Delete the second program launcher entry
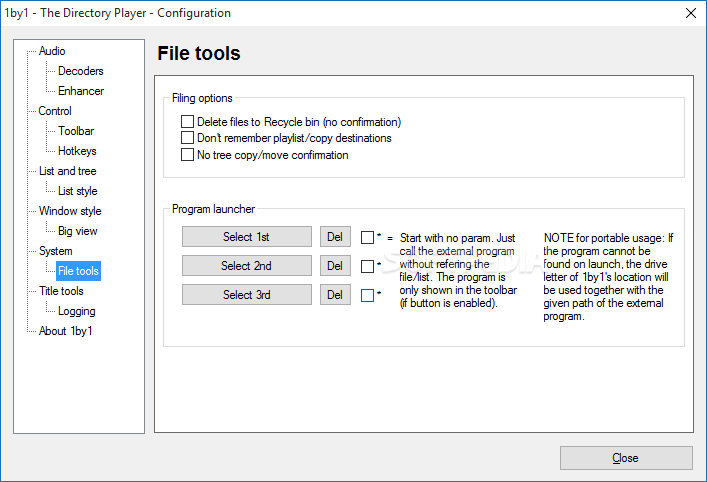 [x=335, y=266]
